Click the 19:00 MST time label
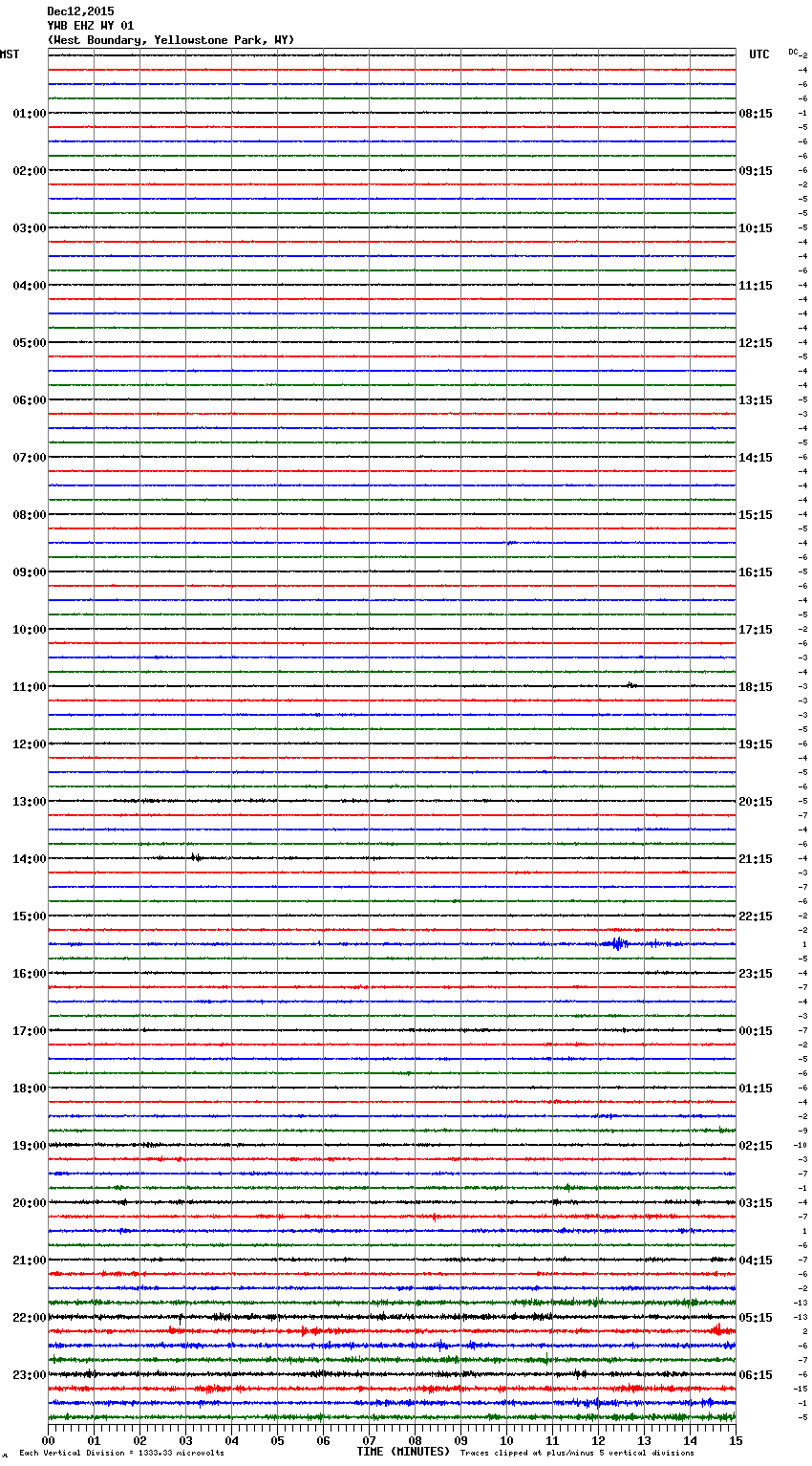812x1466 pixels. (30, 1146)
